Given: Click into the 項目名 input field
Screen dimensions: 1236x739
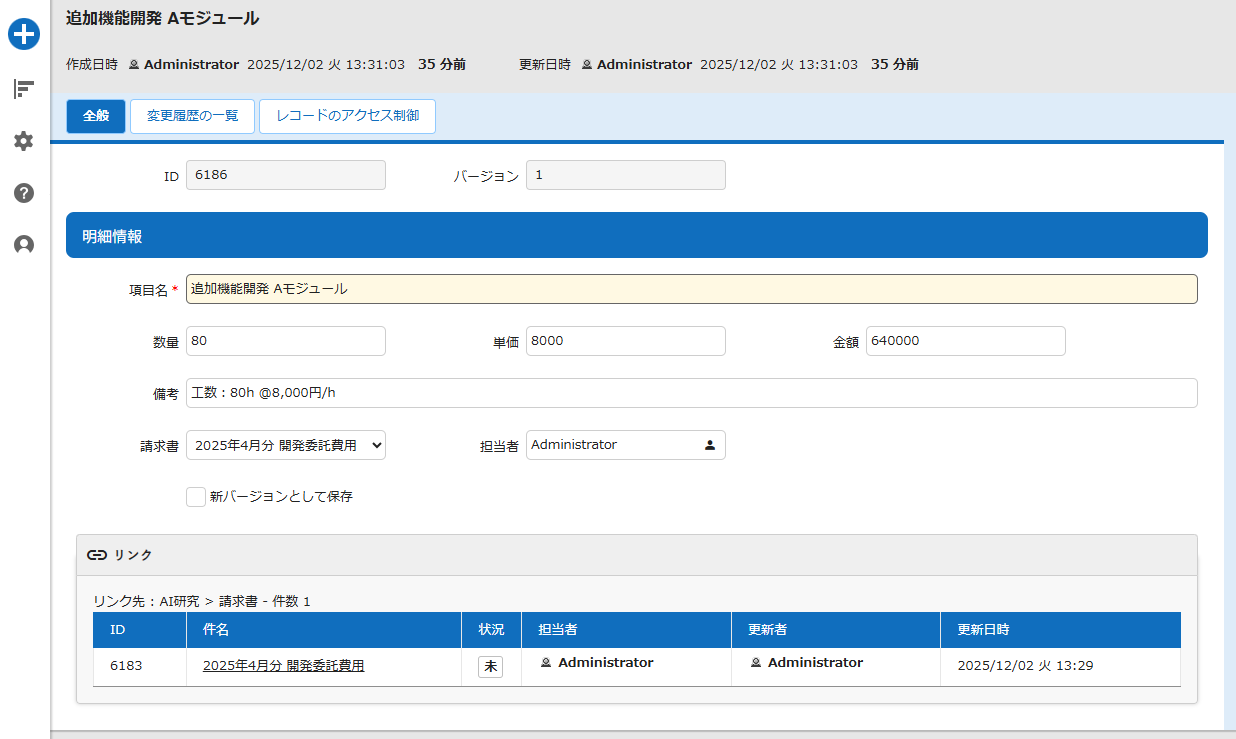Looking at the screenshot, I should 692,289.
